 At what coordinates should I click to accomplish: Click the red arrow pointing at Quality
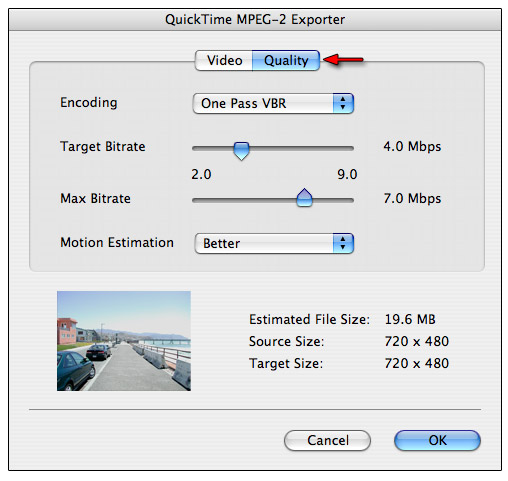(x=343, y=60)
